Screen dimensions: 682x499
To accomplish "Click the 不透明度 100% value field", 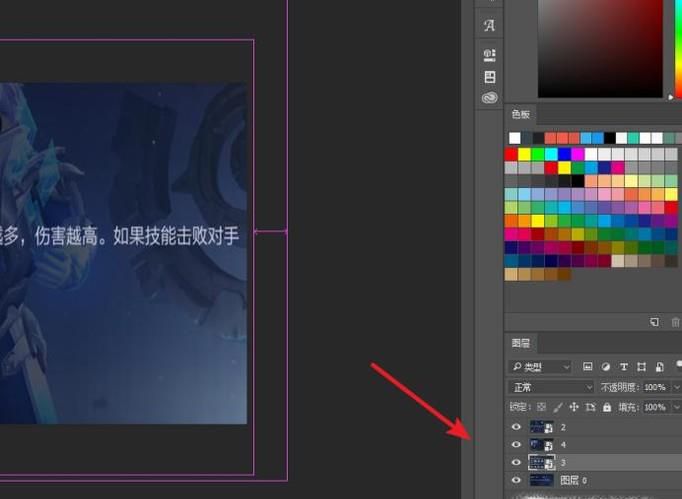I will tap(657, 387).
